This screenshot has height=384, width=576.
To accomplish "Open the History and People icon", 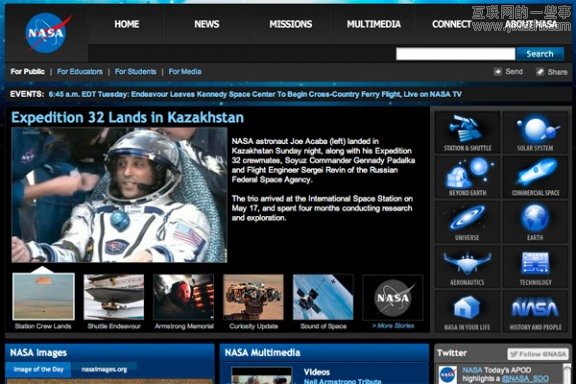I will [535, 312].
